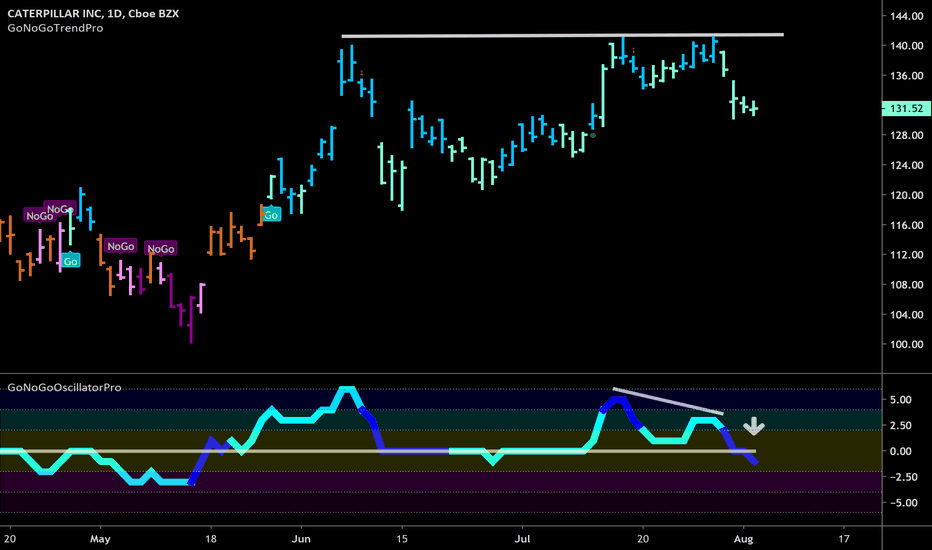
Task: Click the 144.00 price axis label
Action: [906, 16]
